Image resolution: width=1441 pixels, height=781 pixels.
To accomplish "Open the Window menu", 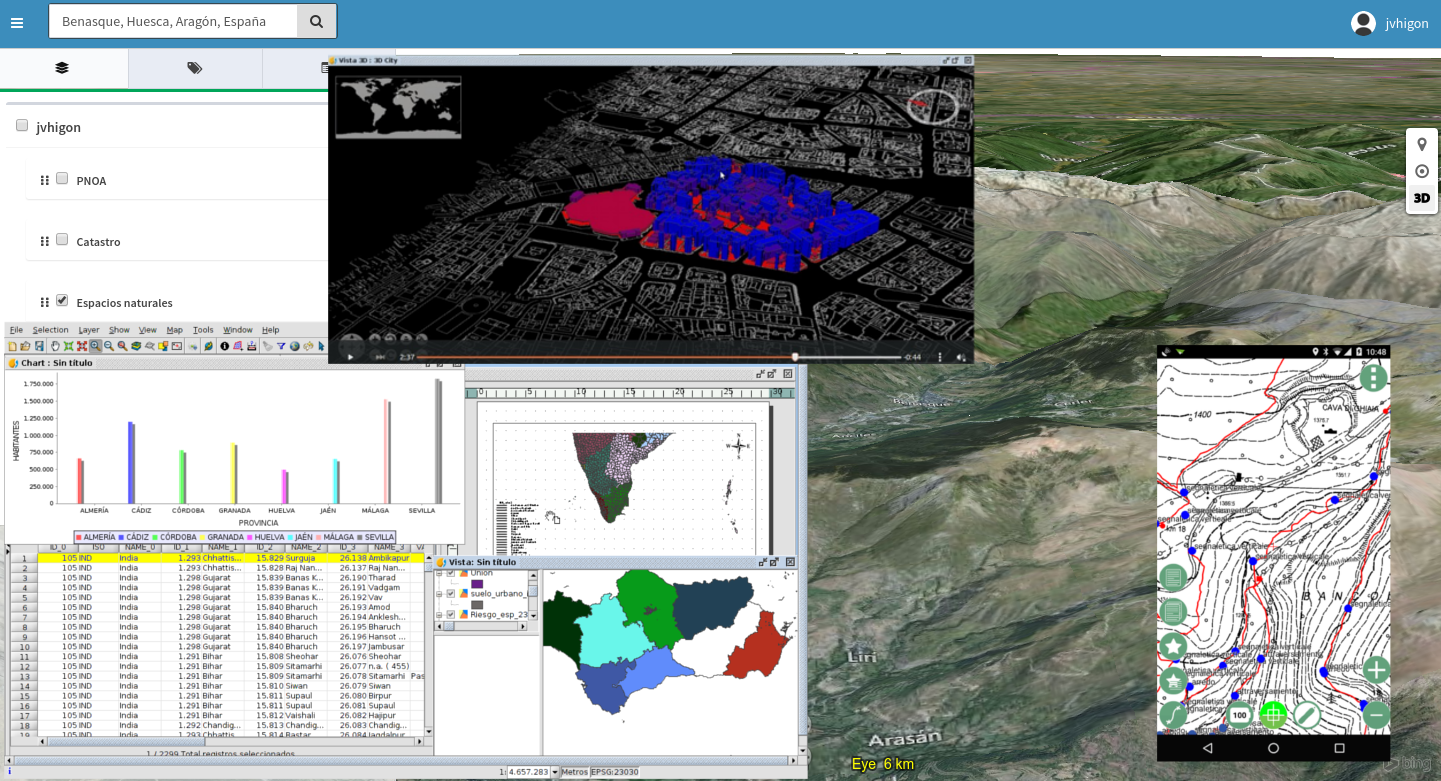I will tap(238, 330).
